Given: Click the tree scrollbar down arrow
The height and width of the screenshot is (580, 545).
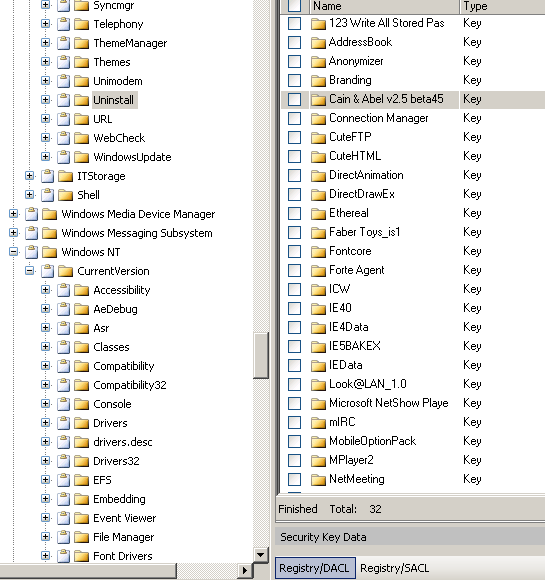Looking at the screenshot, I should coord(261,554).
